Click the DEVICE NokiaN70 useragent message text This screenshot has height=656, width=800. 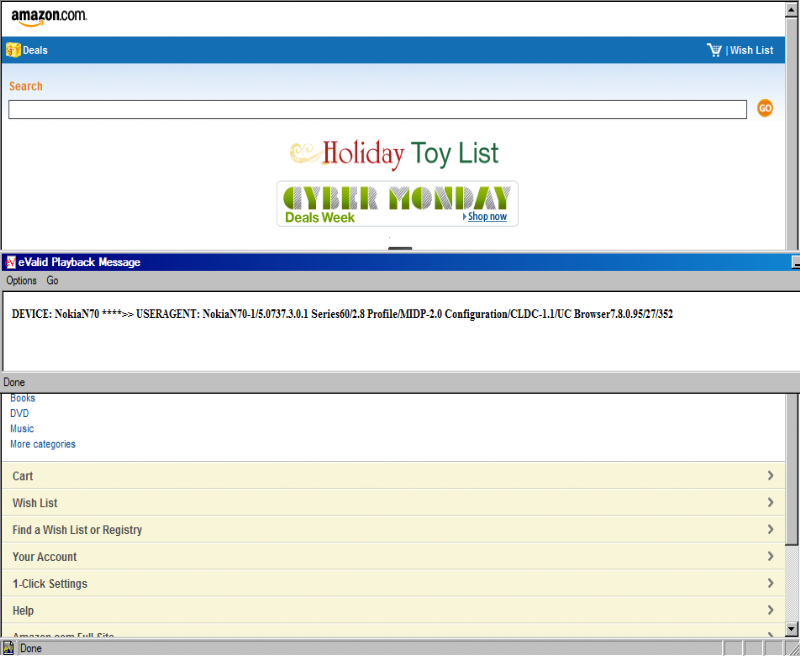coord(342,314)
